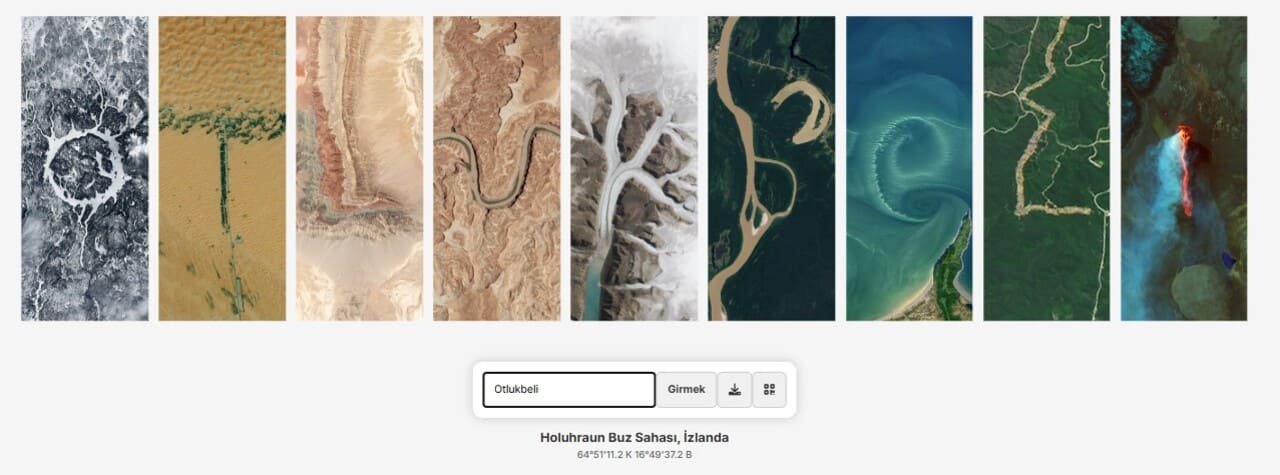Choose the red lava flow thumbnail
This screenshot has width=1280, height=475.
coord(1184,168)
